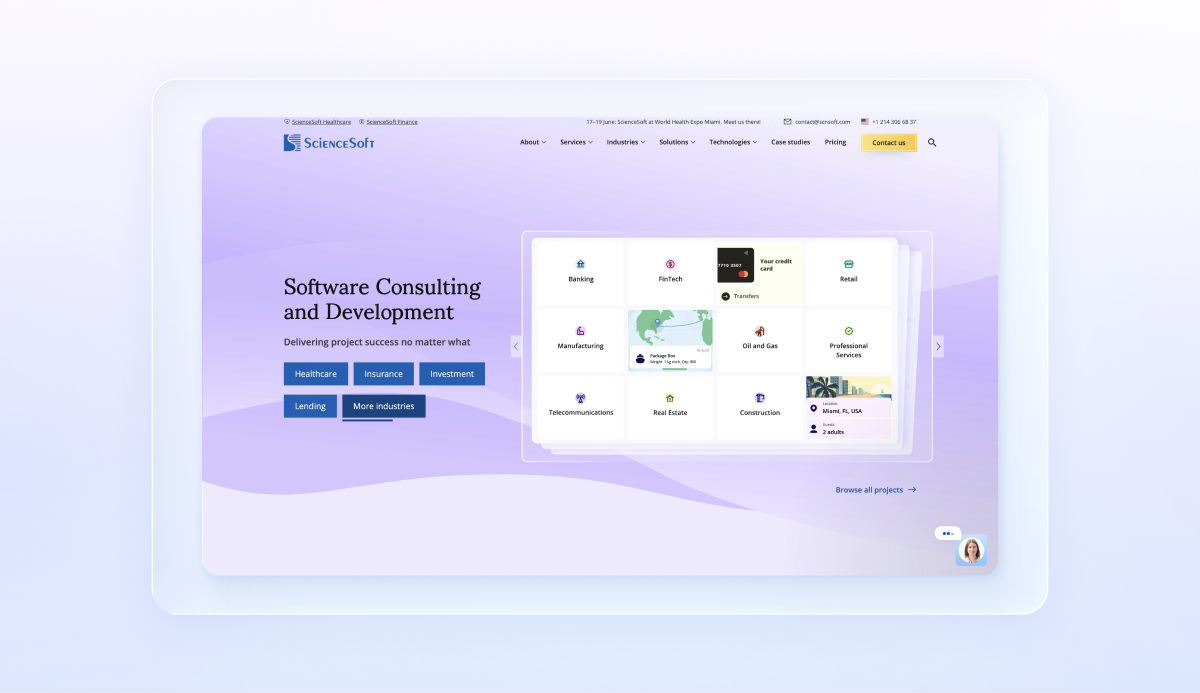Click the Contact us button
This screenshot has height=693, width=1200.
point(889,143)
